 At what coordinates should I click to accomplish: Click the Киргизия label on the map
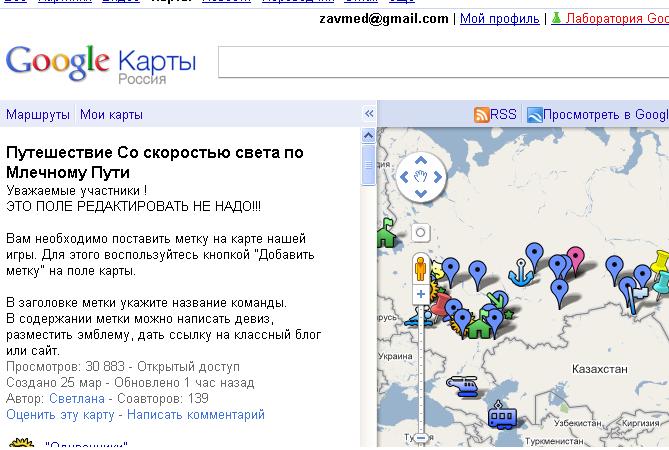point(641,423)
